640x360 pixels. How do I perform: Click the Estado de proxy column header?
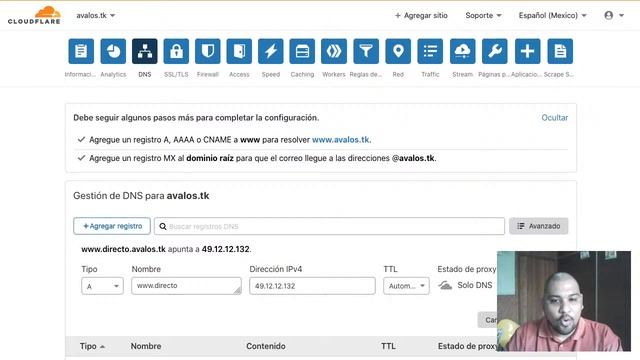point(467,346)
